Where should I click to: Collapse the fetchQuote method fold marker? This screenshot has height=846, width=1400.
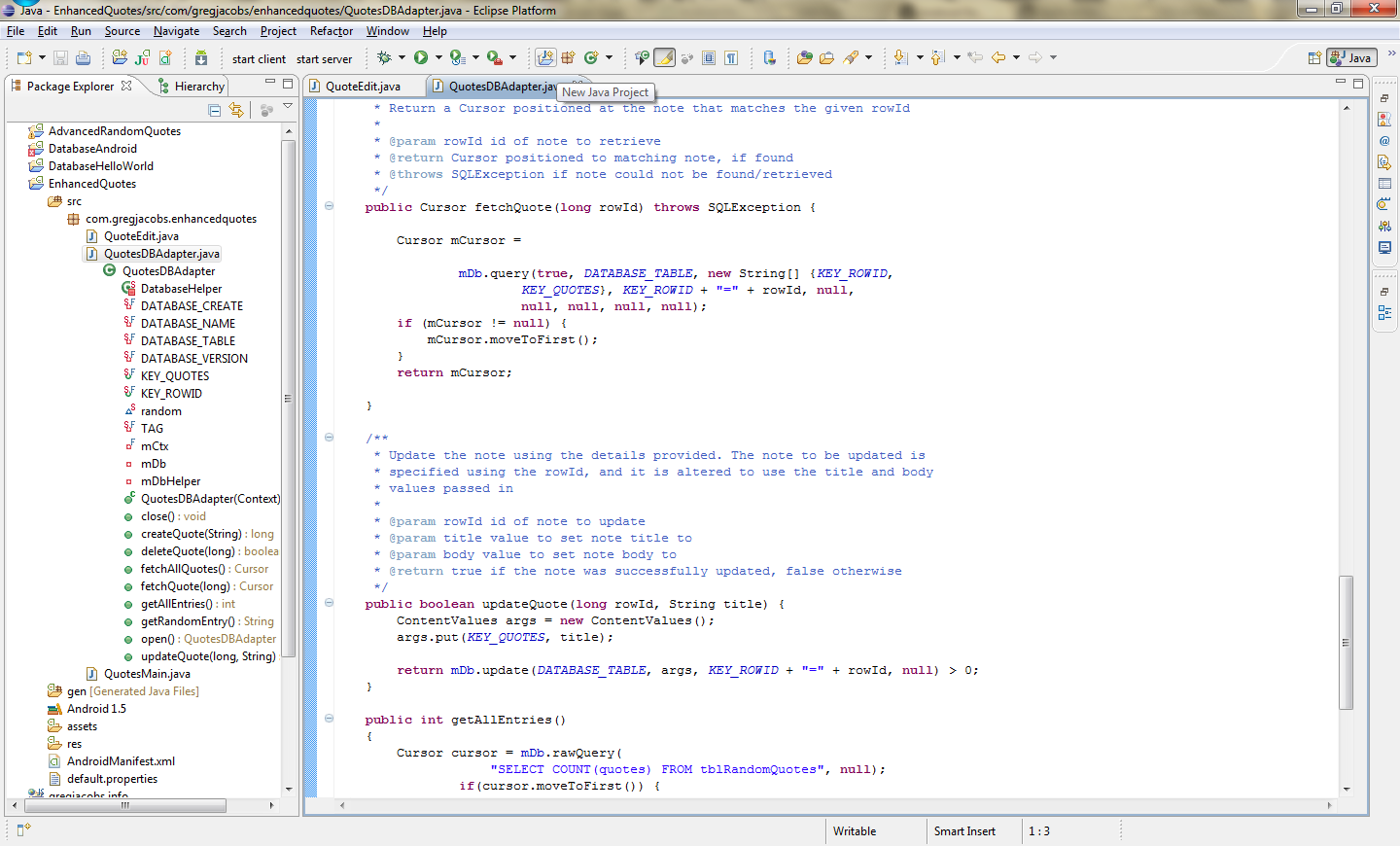click(x=329, y=206)
